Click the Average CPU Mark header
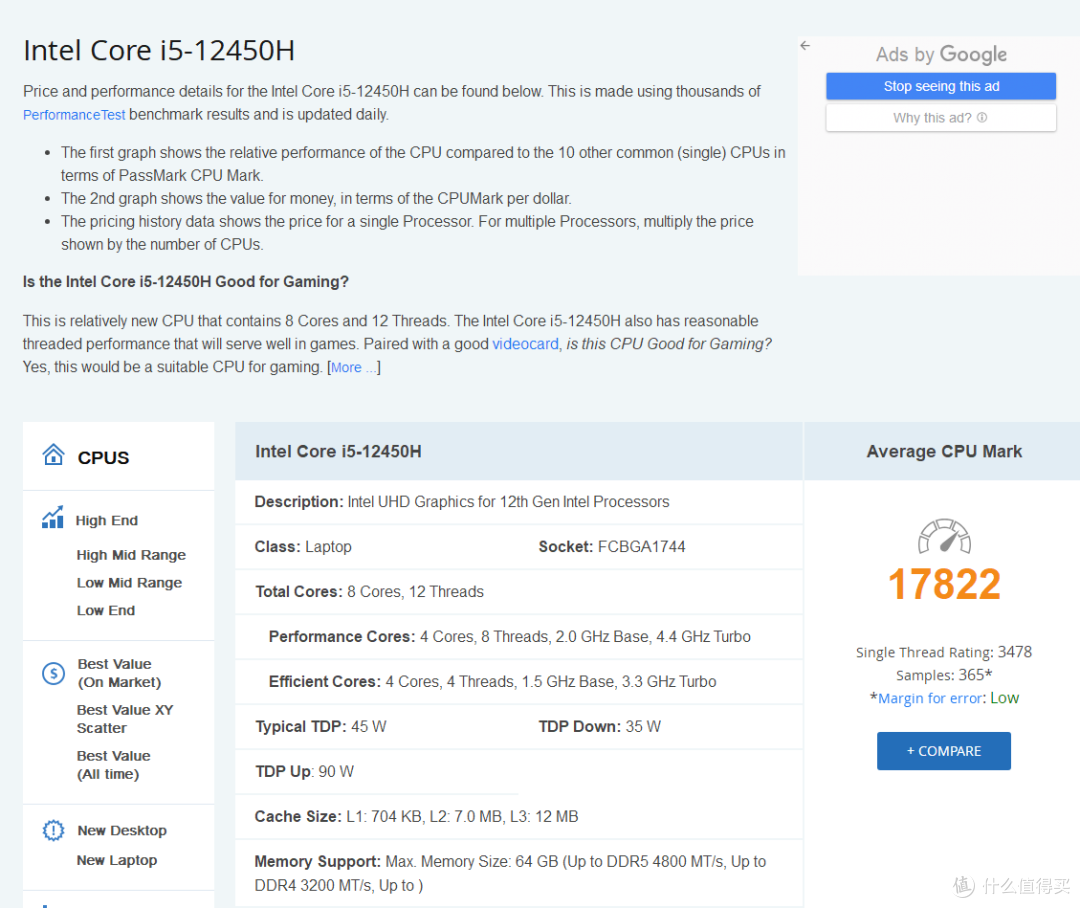 tap(944, 452)
